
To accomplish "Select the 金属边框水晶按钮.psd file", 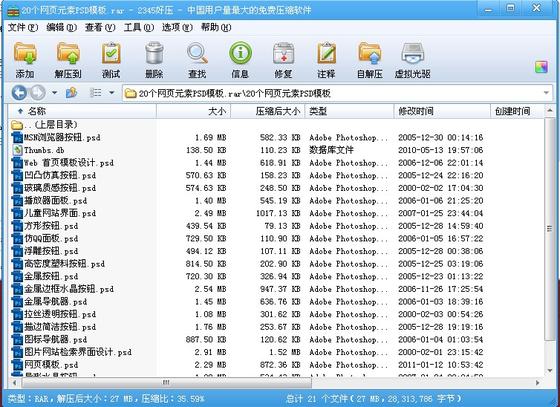I will coord(69,289).
